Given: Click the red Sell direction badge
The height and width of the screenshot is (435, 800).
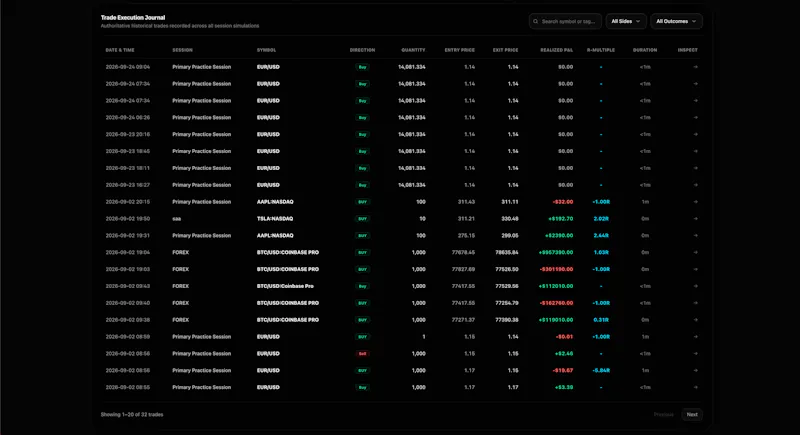Looking at the screenshot, I should click(x=362, y=353).
